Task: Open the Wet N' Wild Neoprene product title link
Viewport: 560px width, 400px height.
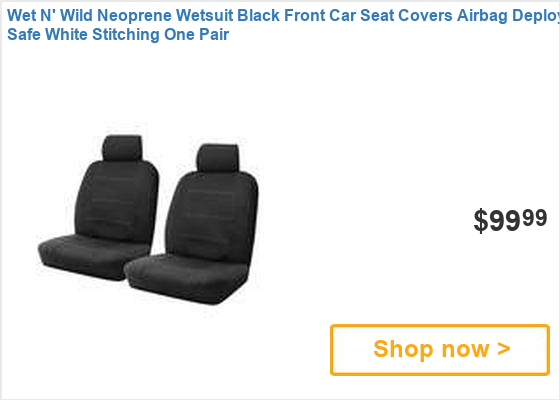Action: tap(284, 25)
